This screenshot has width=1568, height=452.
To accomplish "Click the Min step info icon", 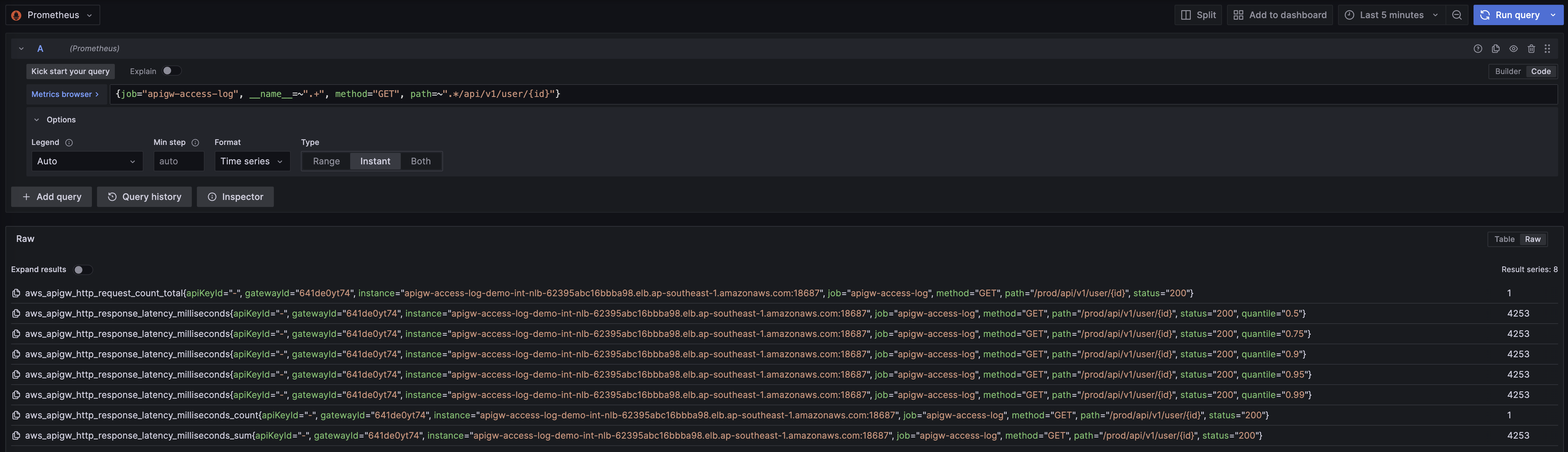I will tap(195, 142).
